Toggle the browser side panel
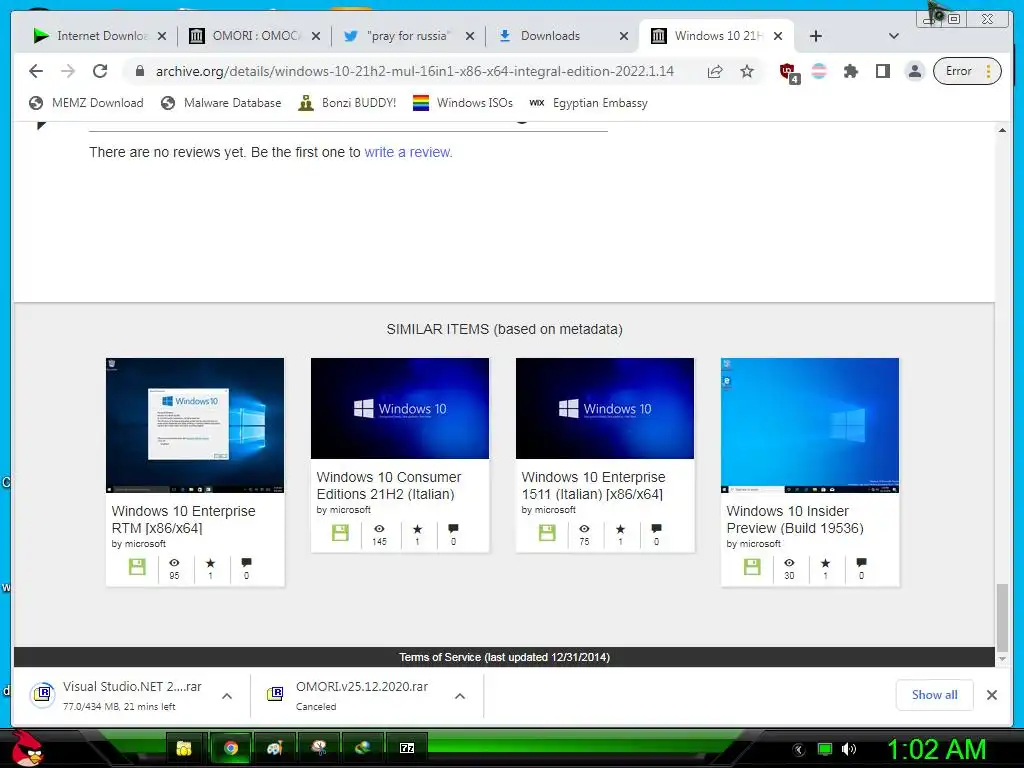The width and height of the screenshot is (1024, 768). click(x=883, y=71)
